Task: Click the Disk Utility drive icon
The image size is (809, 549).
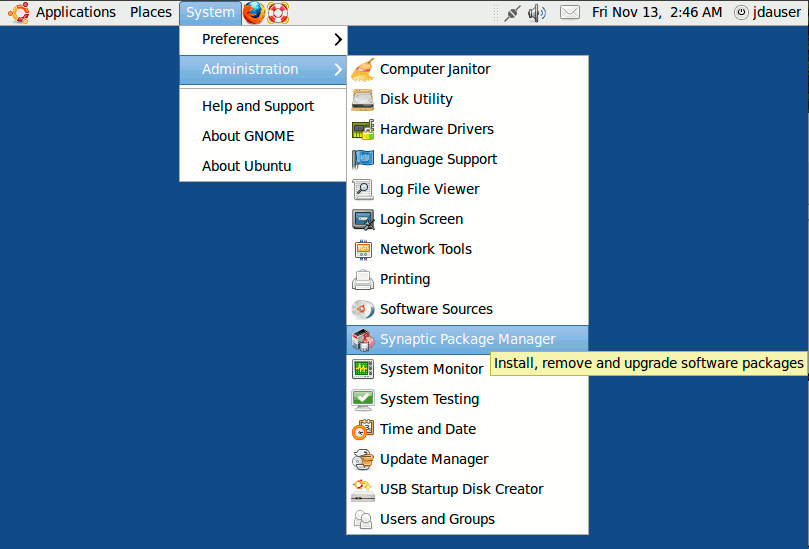Action: [x=363, y=100]
